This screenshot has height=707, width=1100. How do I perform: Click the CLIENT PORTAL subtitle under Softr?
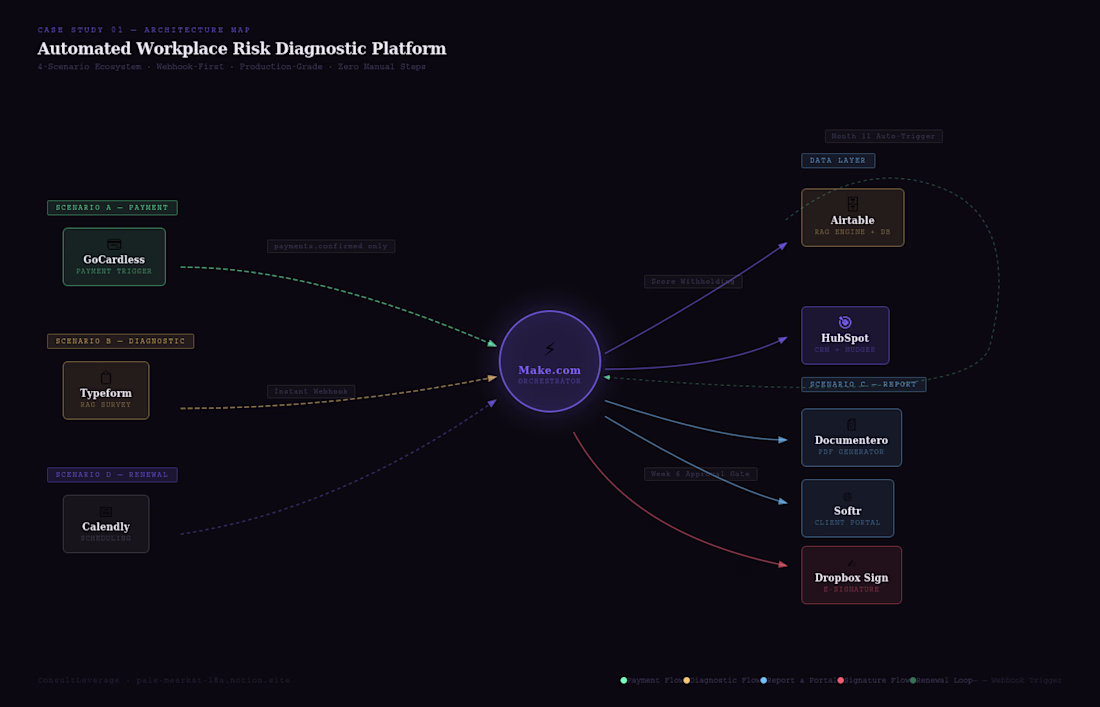tap(847, 523)
